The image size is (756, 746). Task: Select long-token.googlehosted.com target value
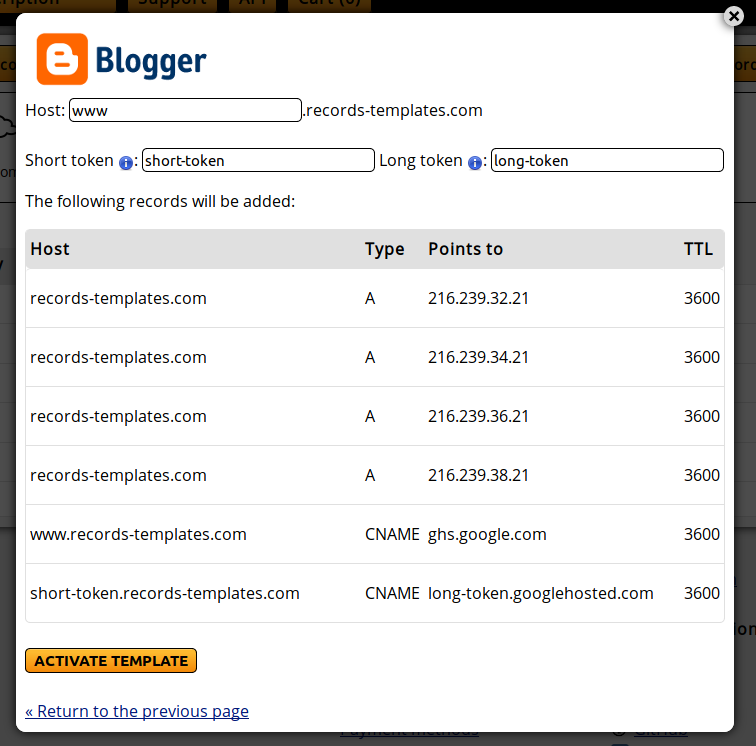click(540, 594)
